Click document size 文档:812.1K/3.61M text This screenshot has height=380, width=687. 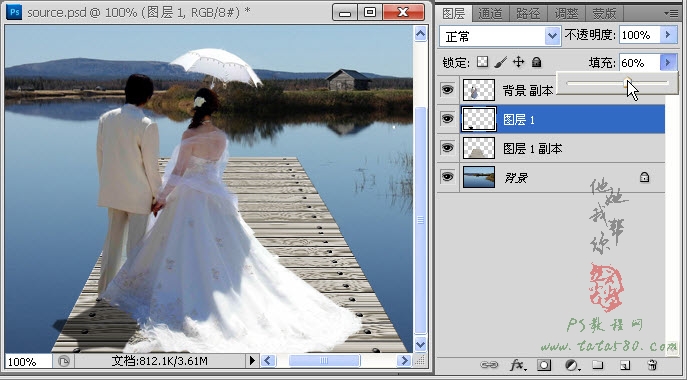click(x=159, y=361)
